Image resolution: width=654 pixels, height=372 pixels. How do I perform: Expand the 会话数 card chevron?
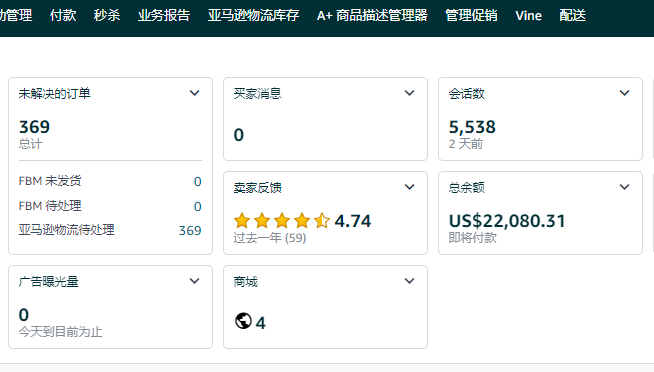pyautogui.click(x=624, y=93)
